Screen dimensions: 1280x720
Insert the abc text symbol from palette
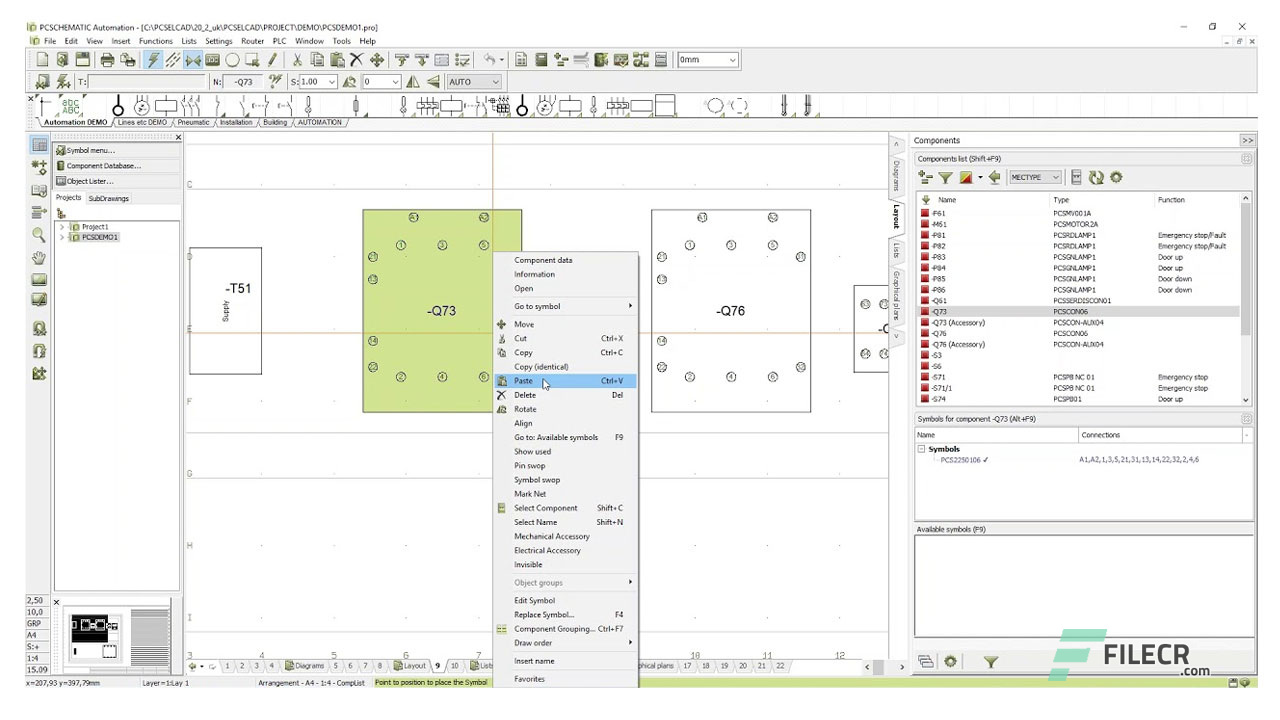[x=70, y=107]
